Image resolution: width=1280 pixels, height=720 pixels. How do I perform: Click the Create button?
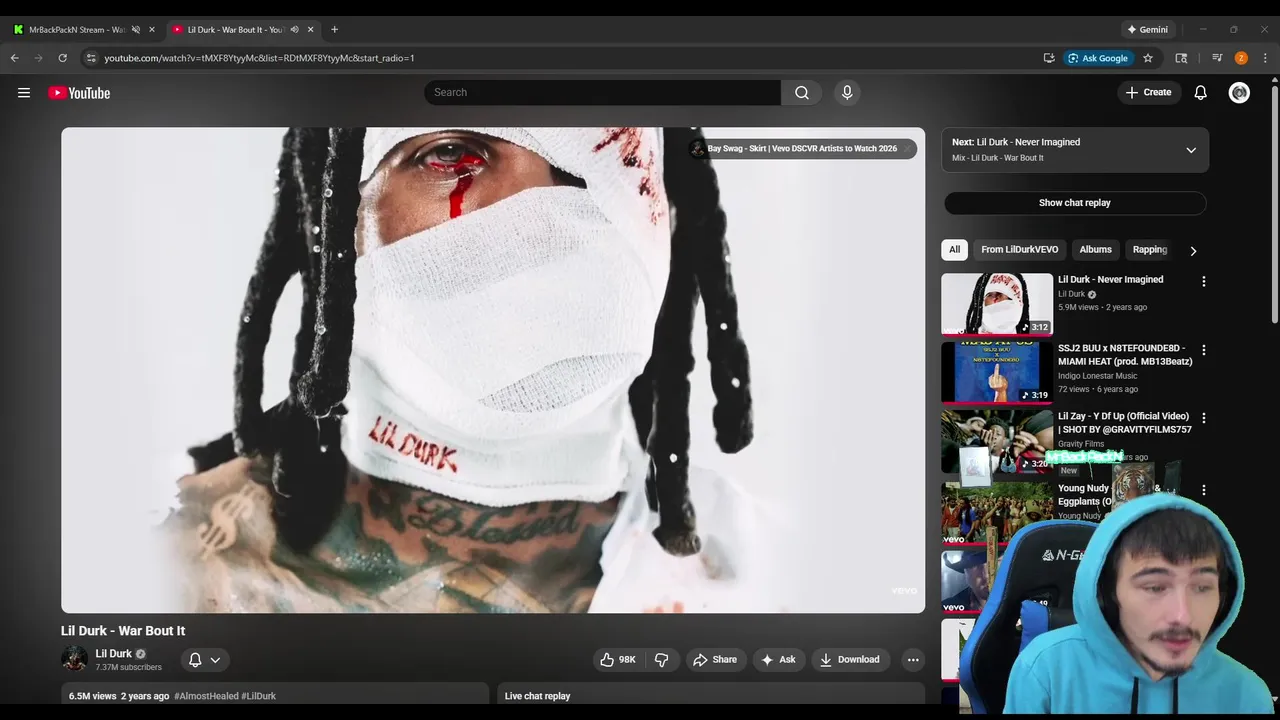[x=1147, y=93]
